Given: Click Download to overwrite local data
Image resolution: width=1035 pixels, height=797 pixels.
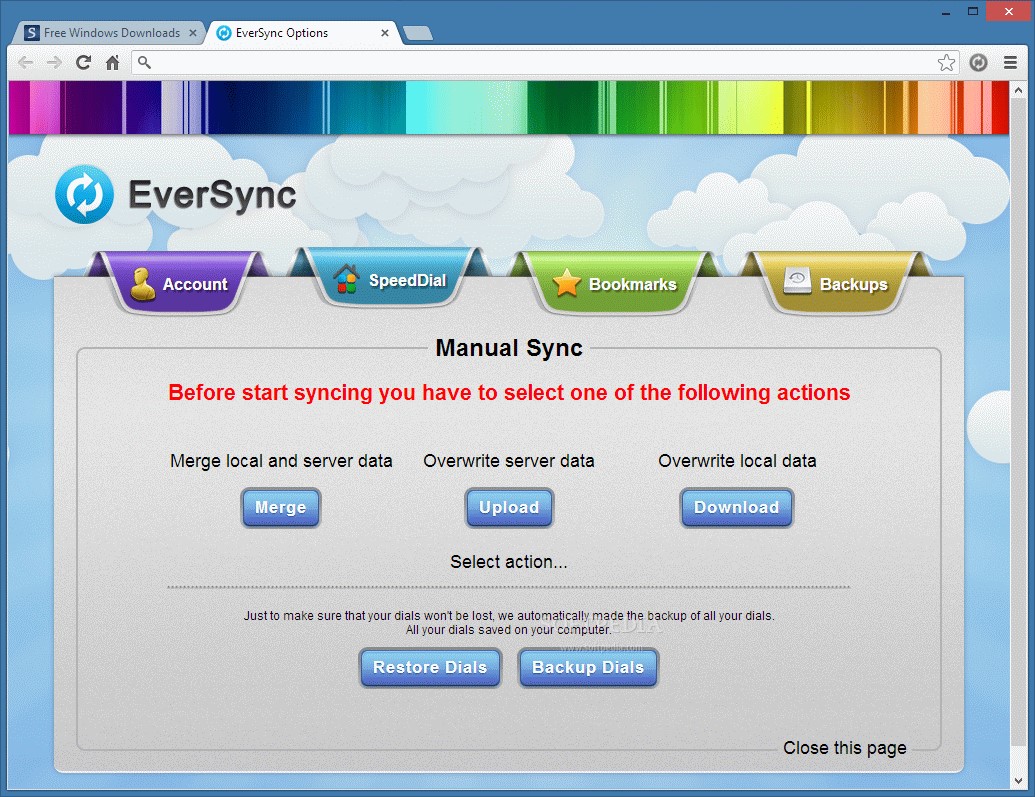Looking at the screenshot, I should (x=736, y=508).
